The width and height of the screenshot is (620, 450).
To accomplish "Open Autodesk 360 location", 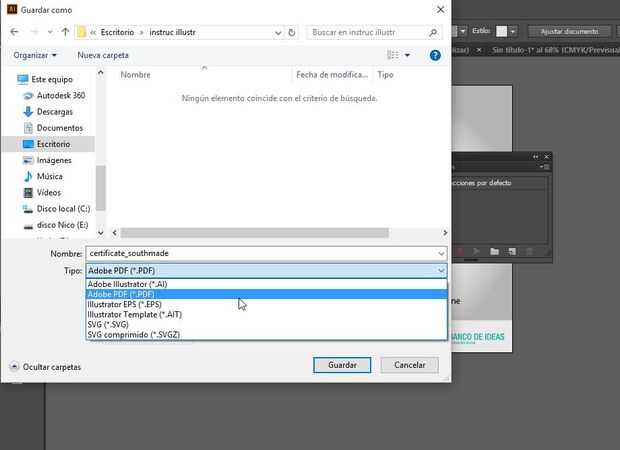I will 54,96.
